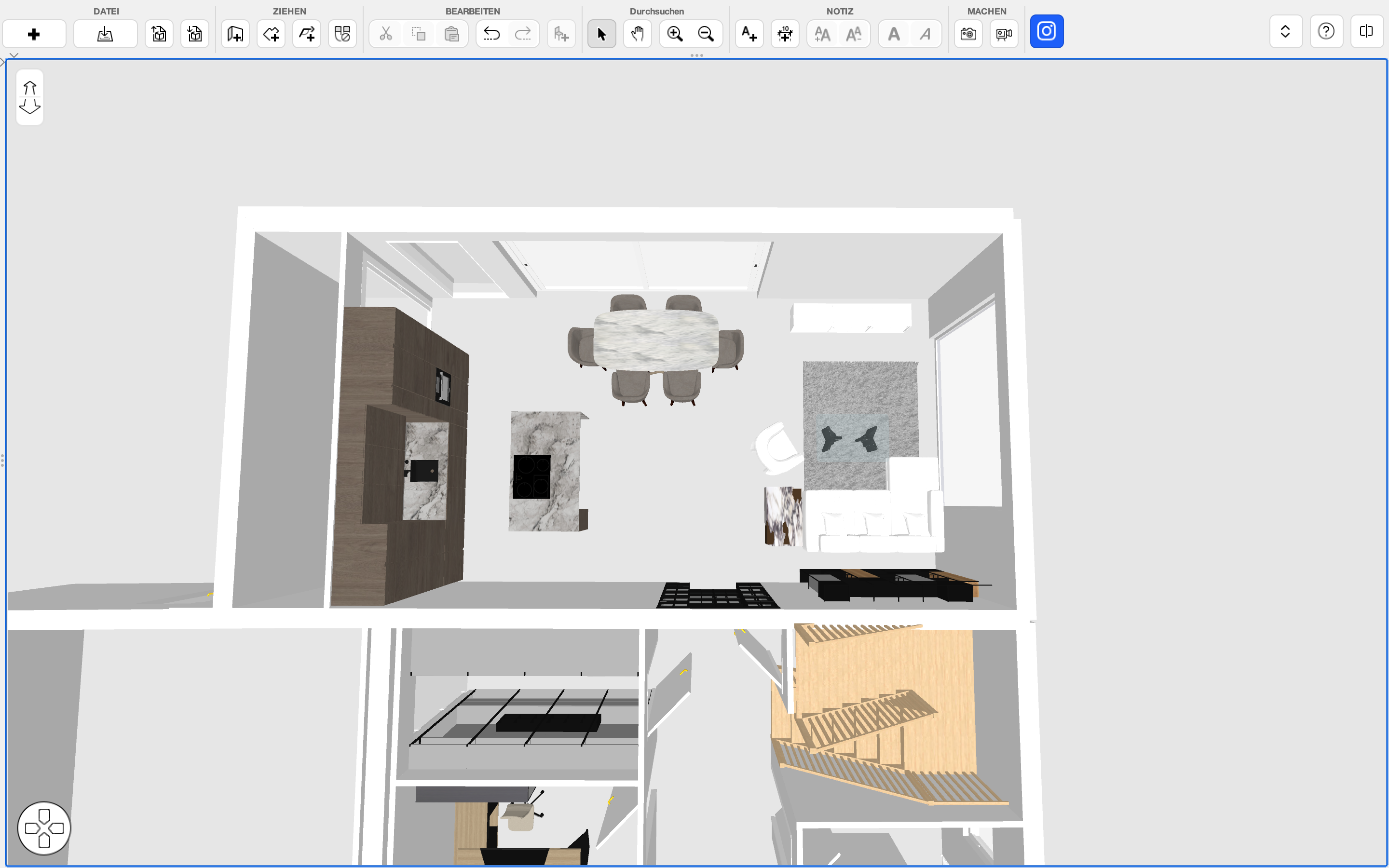This screenshot has width=1389, height=868.
Task: Click the toolbar overflow three dots
Action: pyautogui.click(x=696, y=55)
